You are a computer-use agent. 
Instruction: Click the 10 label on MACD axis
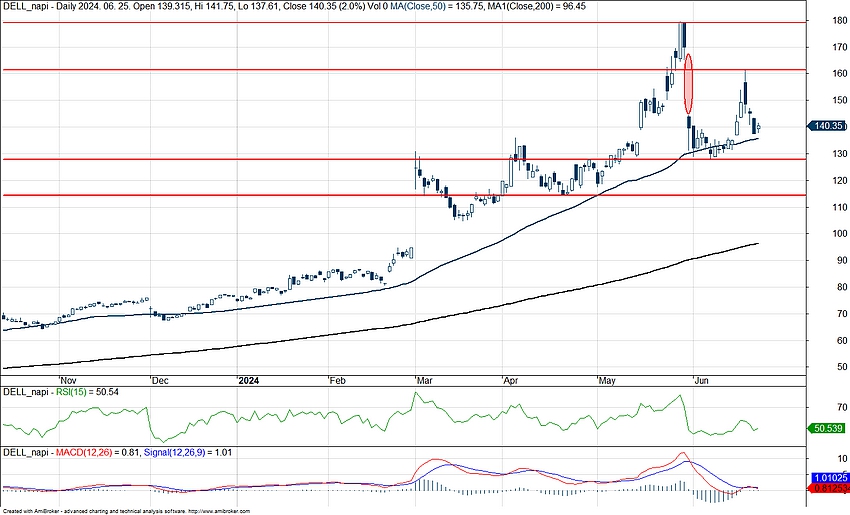coord(842,459)
